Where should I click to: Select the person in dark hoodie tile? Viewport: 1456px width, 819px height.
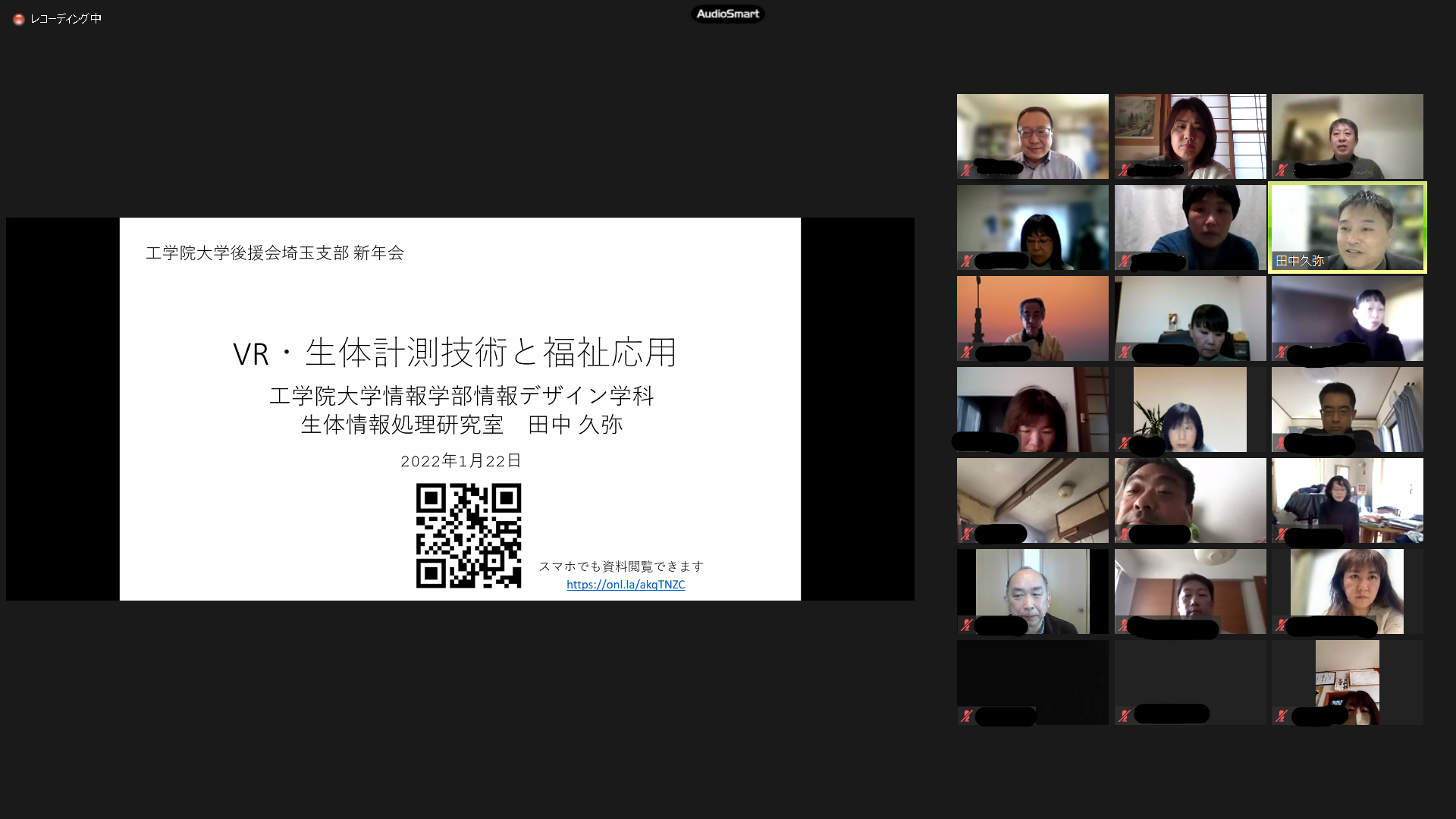(x=1348, y=318)
